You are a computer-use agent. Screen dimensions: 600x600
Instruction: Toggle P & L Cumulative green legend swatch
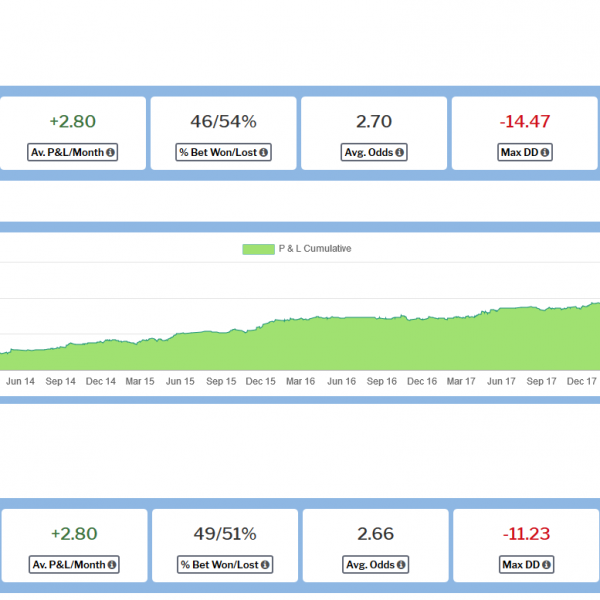(258, 249)
